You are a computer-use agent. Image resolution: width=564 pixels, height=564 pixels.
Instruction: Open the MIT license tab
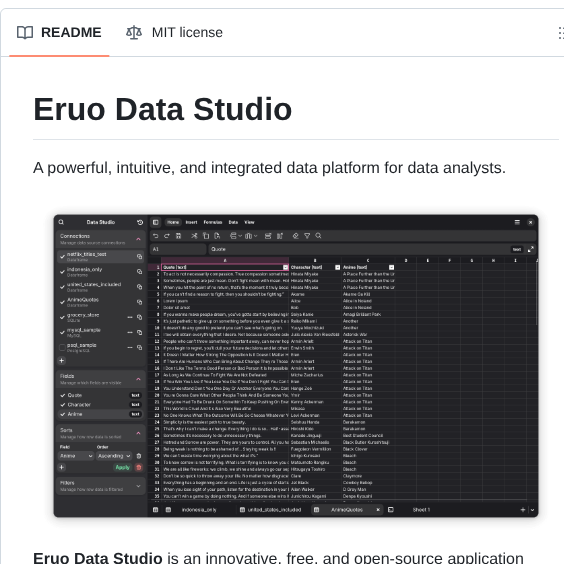174,32
